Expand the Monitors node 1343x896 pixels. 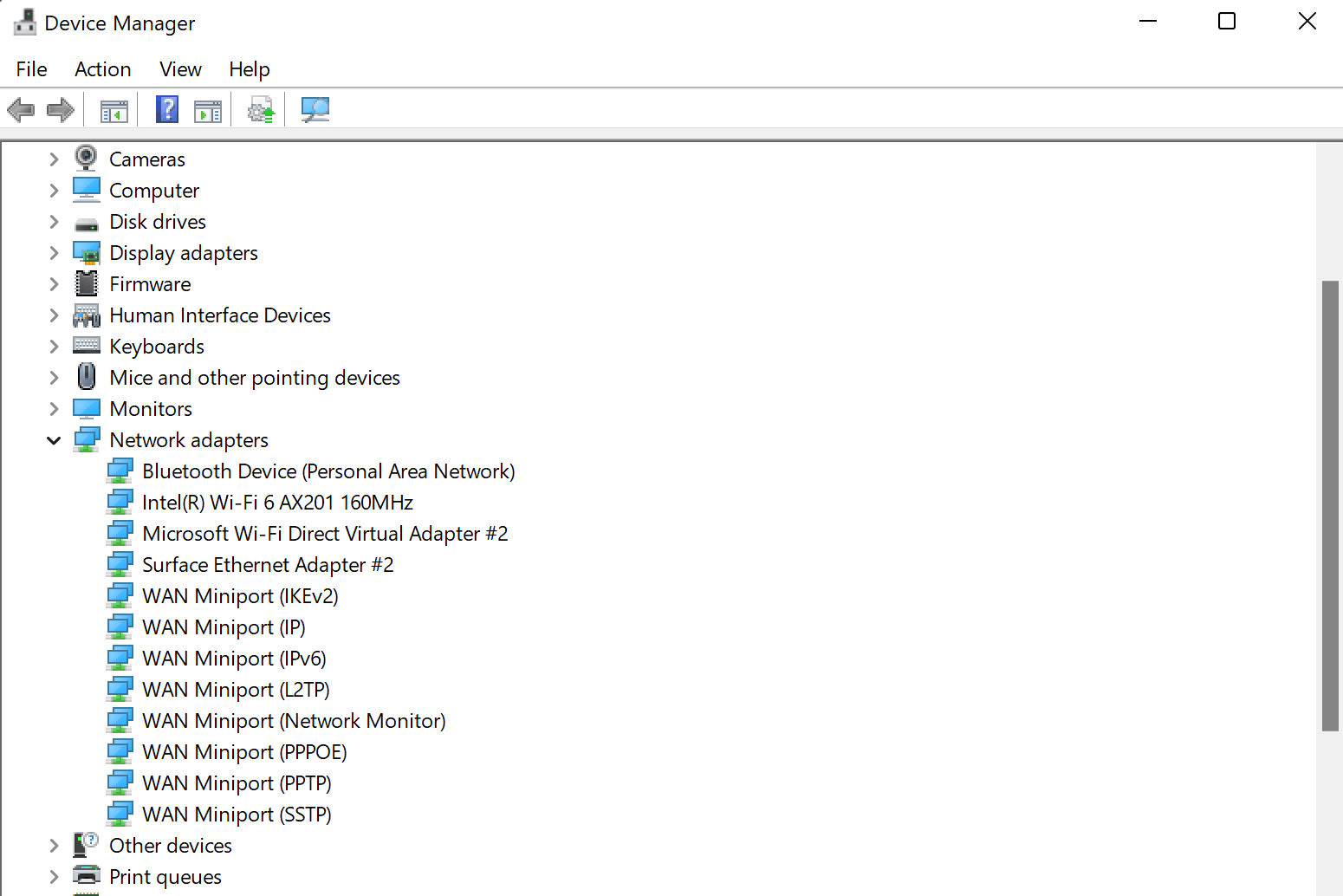pos(54,408)
